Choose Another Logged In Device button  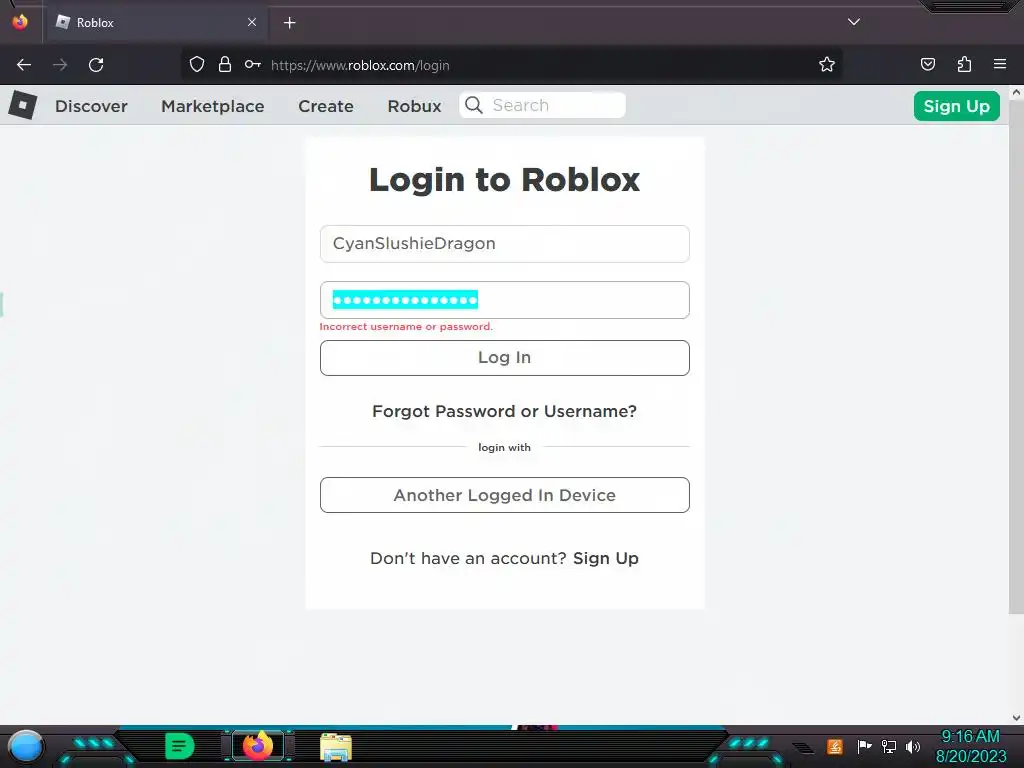point(505,495)
